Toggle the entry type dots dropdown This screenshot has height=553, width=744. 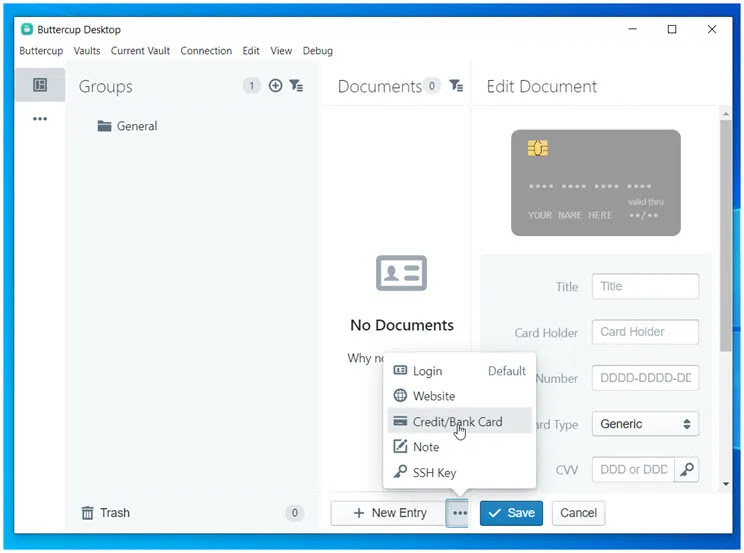(458, 513)
